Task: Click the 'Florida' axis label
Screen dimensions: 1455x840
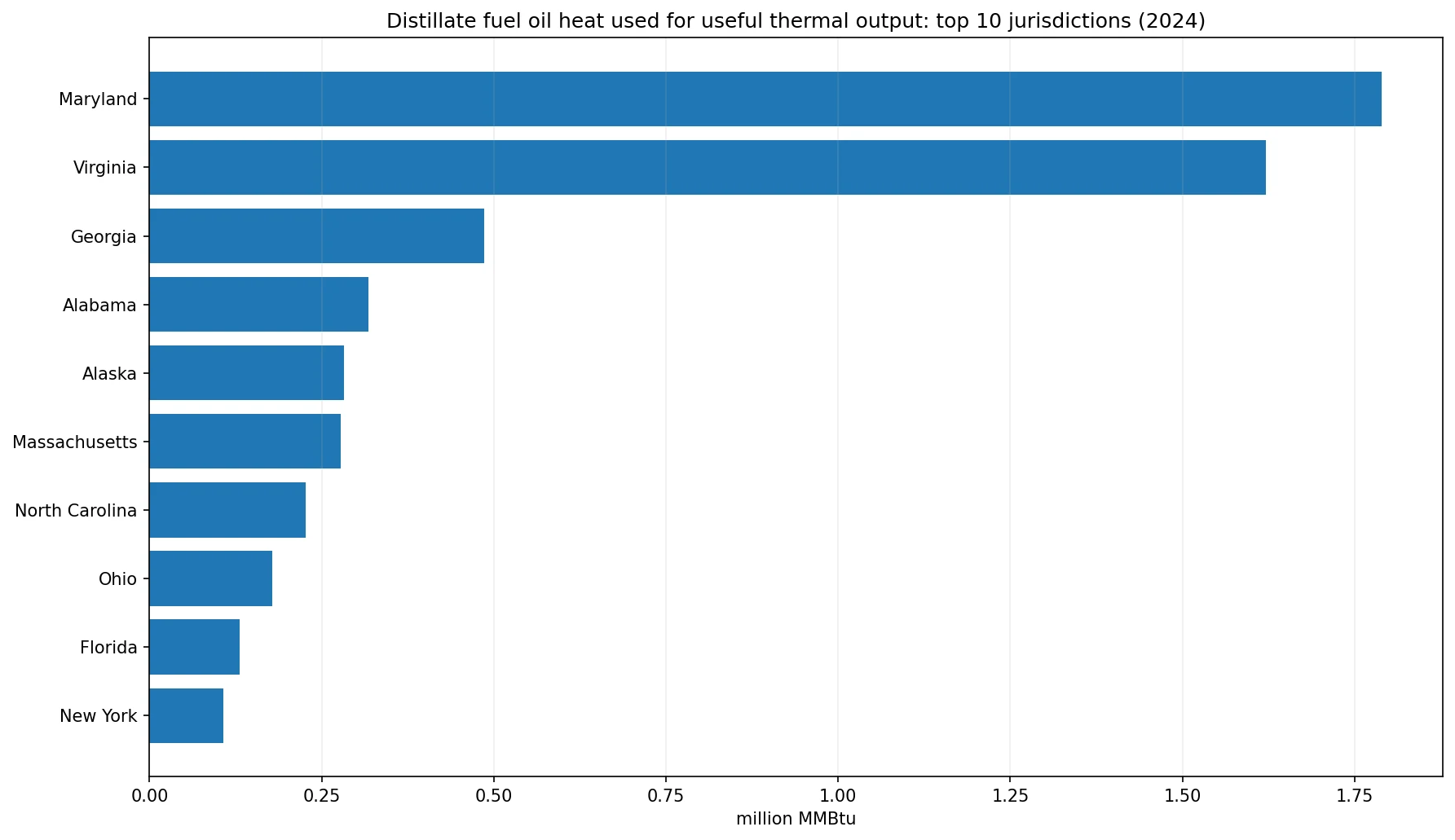Action: pyautogui.click(x=108, y=648)
